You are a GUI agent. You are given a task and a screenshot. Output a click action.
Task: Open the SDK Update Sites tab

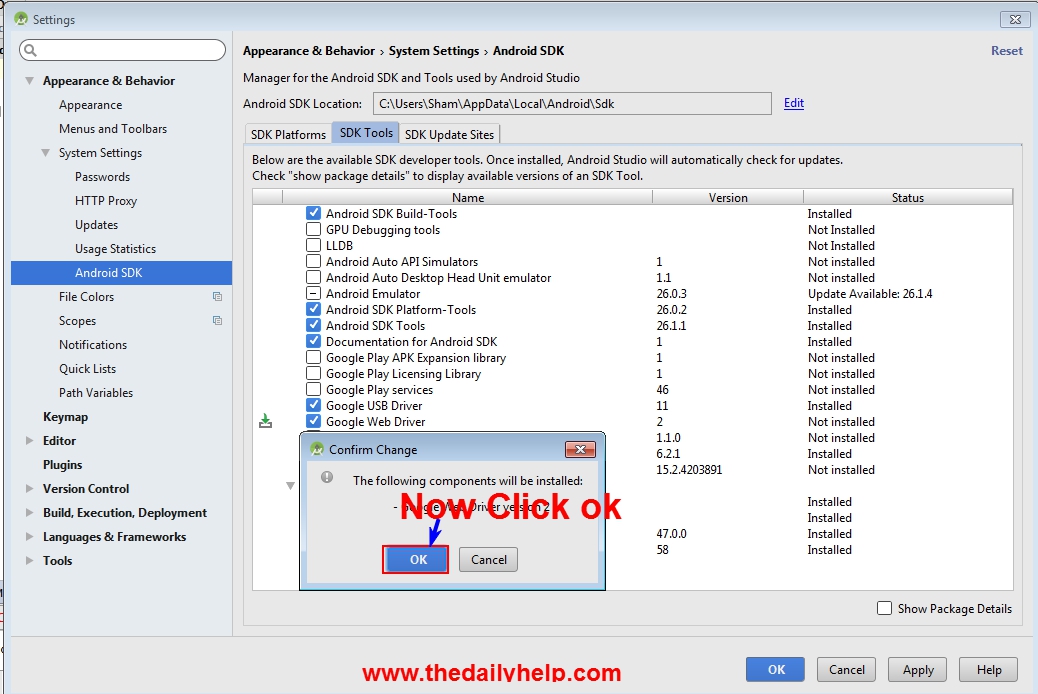(449, 134)
